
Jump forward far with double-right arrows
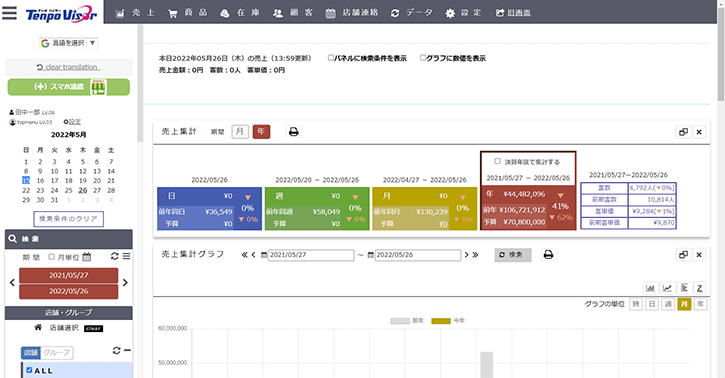coord(475,255)
